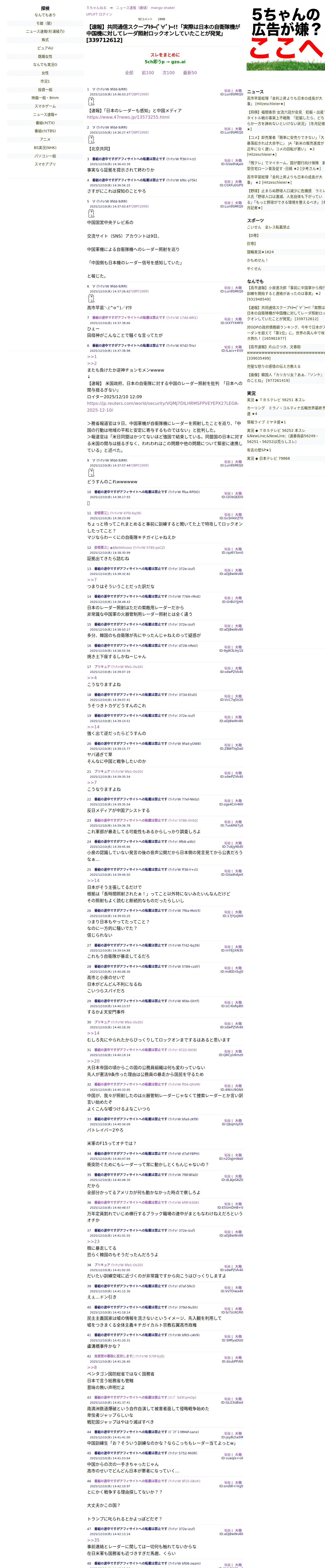Select 既婚女性 board in sidebar
Viewport: 325px width, 1568px height.
coord(45,57)
